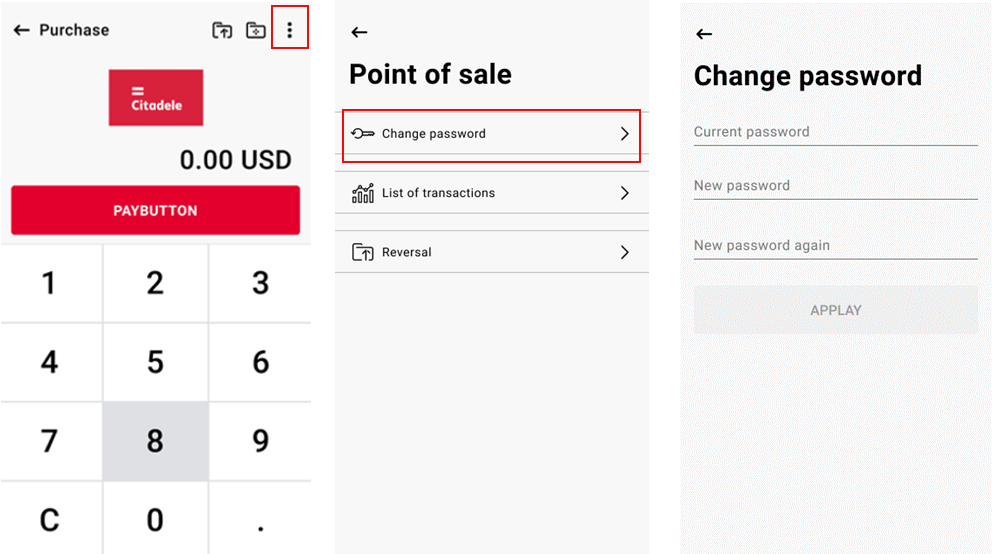The height and width of the screenshot is (554, 992).
Task: Tap the highlighted 8 key on keypad
Action: [156, 441]
